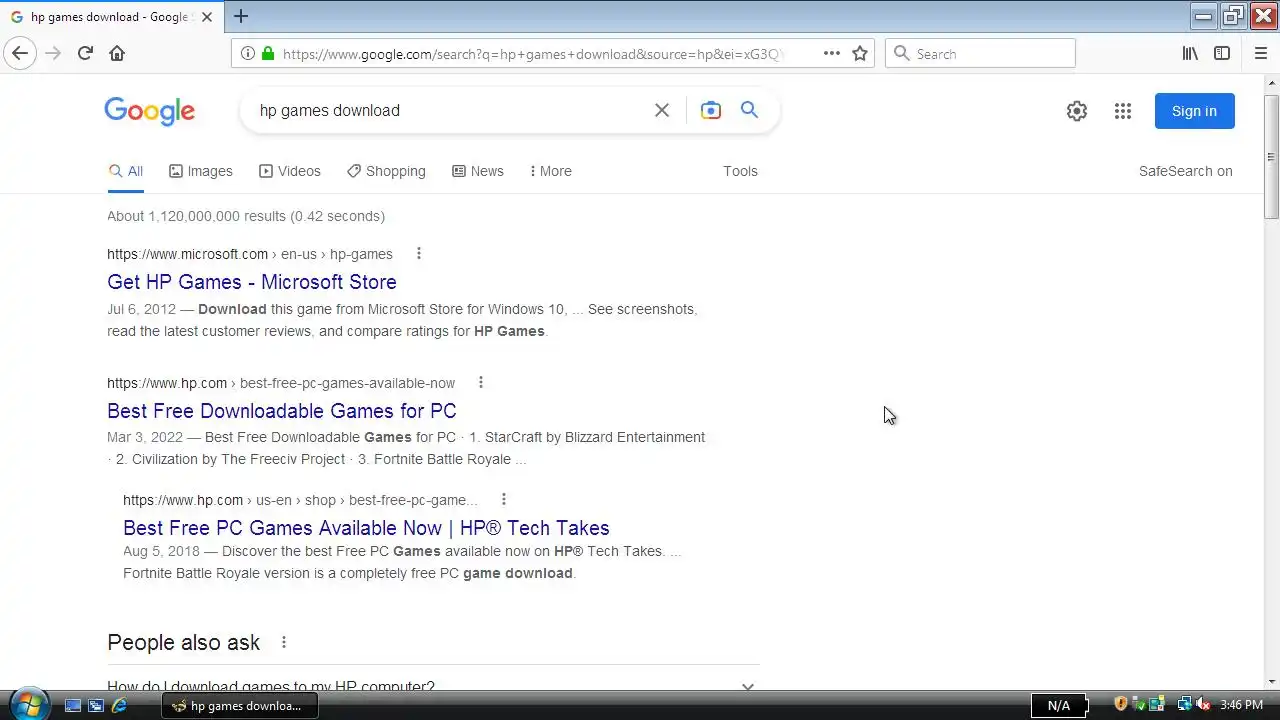1280x720 pixels.
Task: Open the Firefox hamburger menu
Action: coord(1261,54)
